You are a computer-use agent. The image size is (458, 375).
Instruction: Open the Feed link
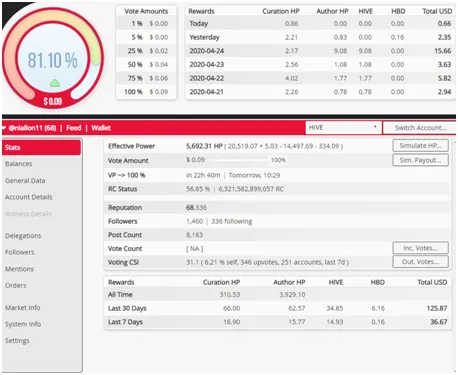point(74,128)
